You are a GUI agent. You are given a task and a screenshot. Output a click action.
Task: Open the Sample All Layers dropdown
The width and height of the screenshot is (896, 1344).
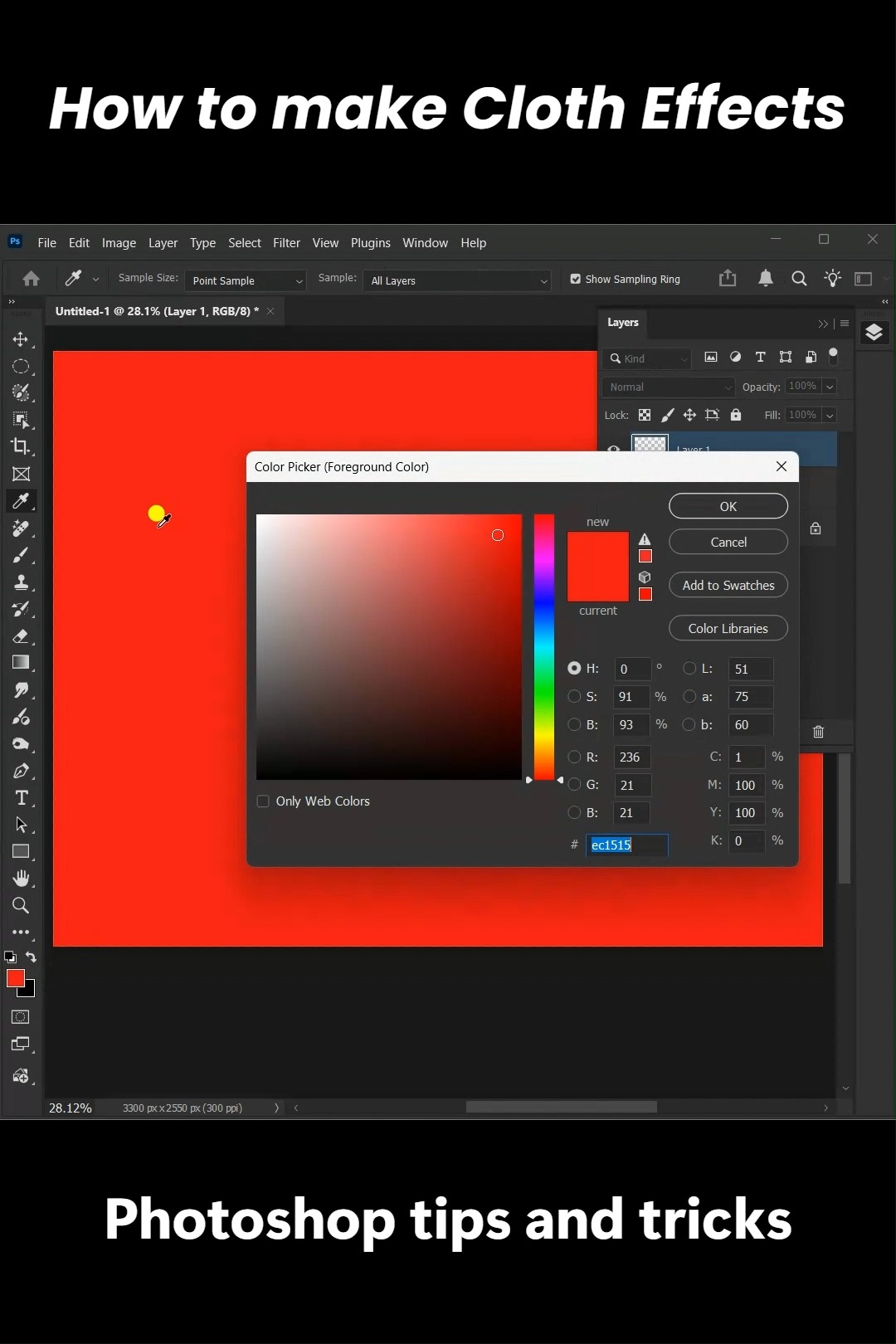457,280
